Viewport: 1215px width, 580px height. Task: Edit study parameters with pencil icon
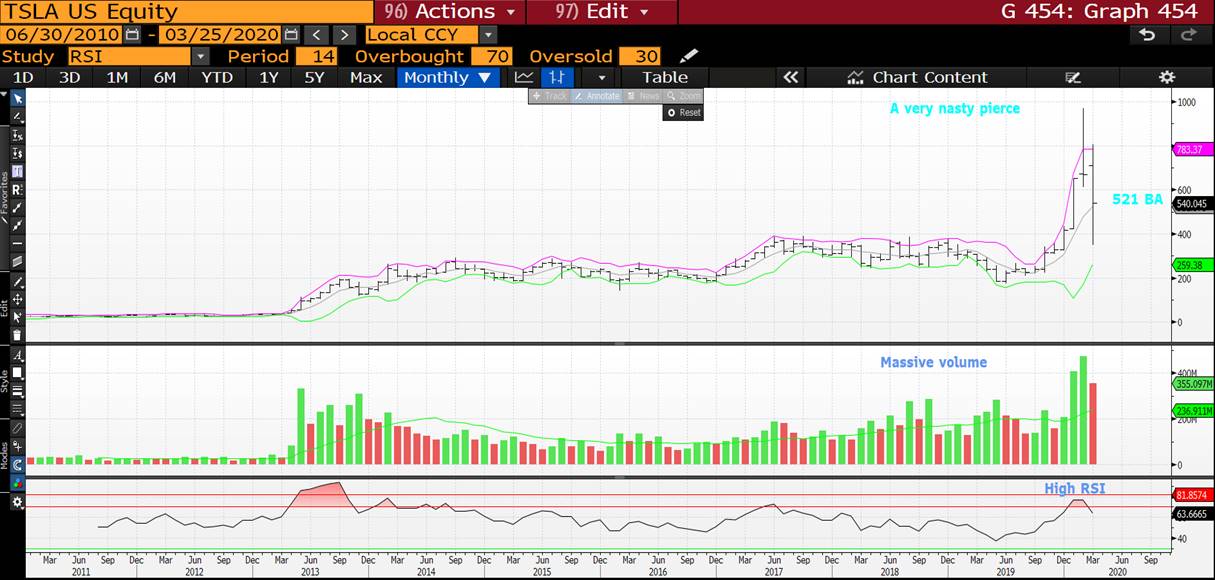[x=688, y=56]
